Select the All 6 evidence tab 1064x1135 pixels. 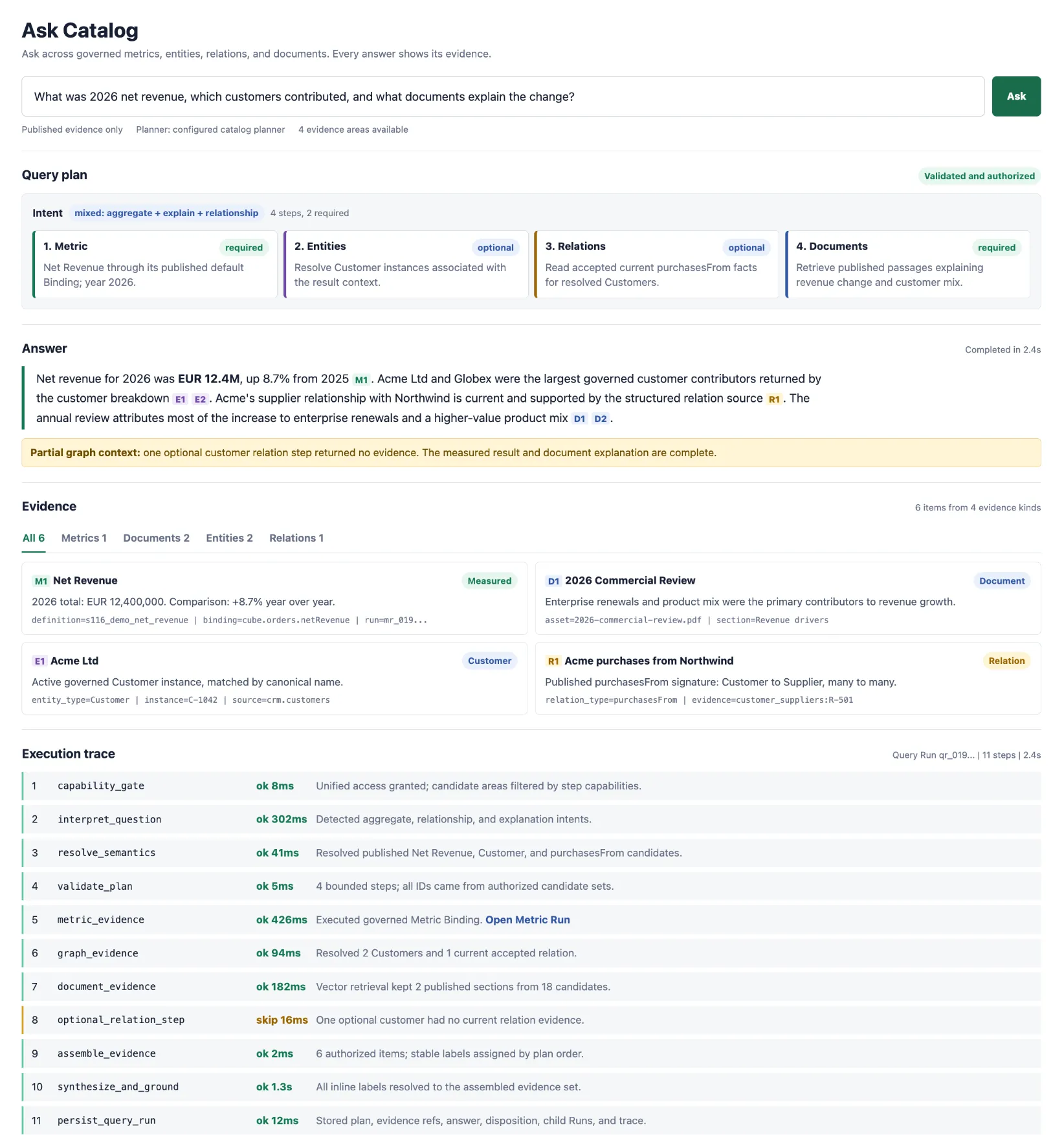pyautogui.click(x=34, y=538)
